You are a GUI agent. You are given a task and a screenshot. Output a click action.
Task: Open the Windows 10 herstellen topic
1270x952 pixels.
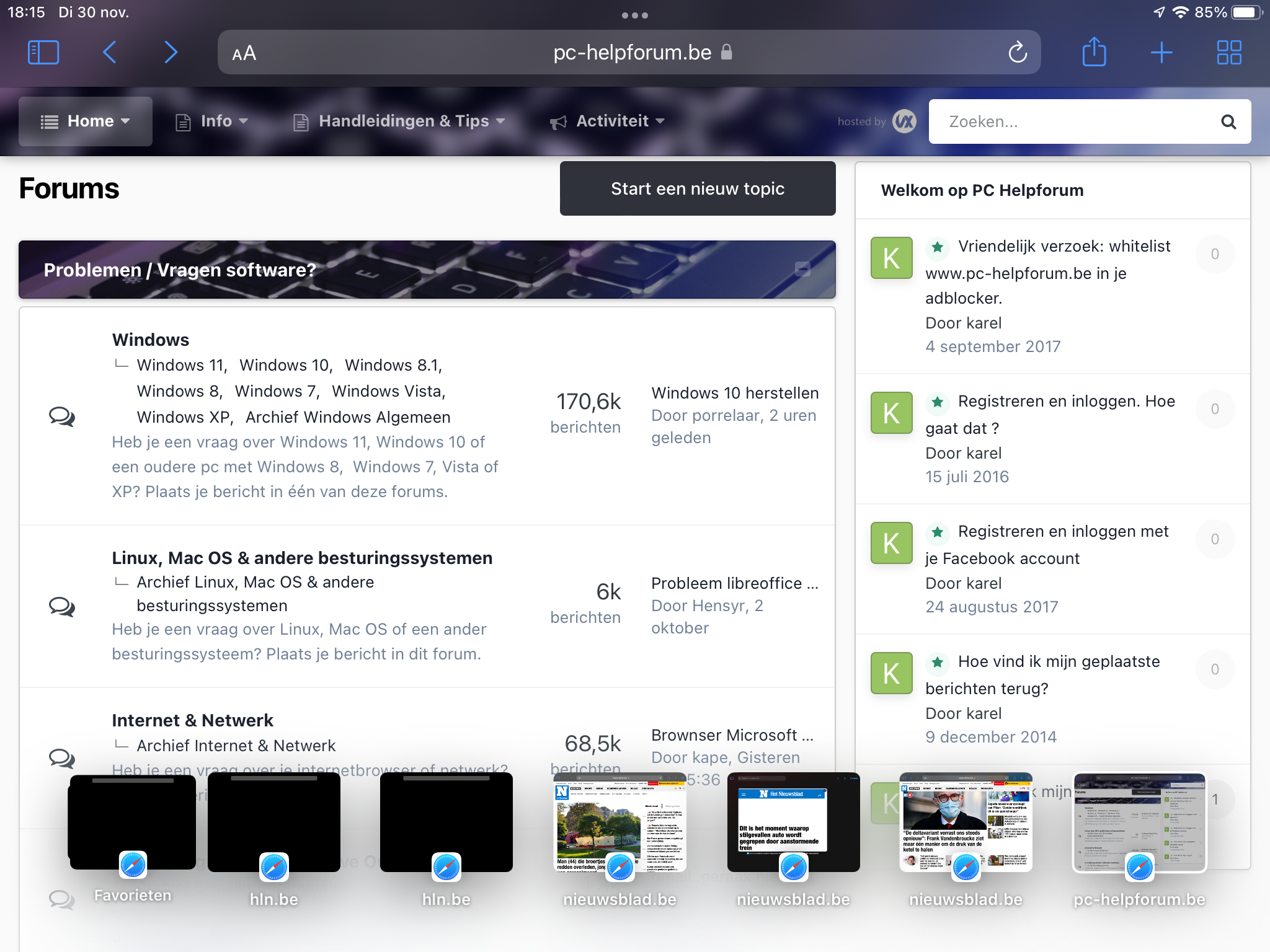coord(735,393)
